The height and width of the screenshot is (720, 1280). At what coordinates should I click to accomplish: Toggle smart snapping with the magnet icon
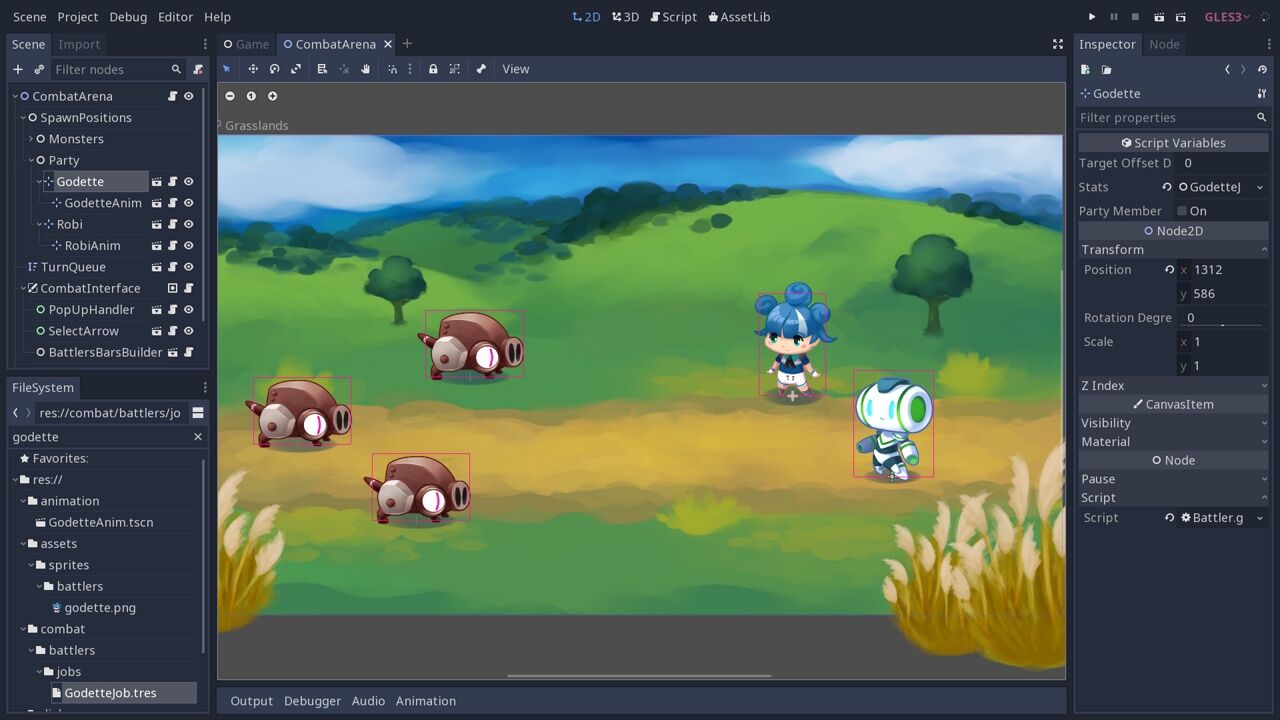coord(392,68)
